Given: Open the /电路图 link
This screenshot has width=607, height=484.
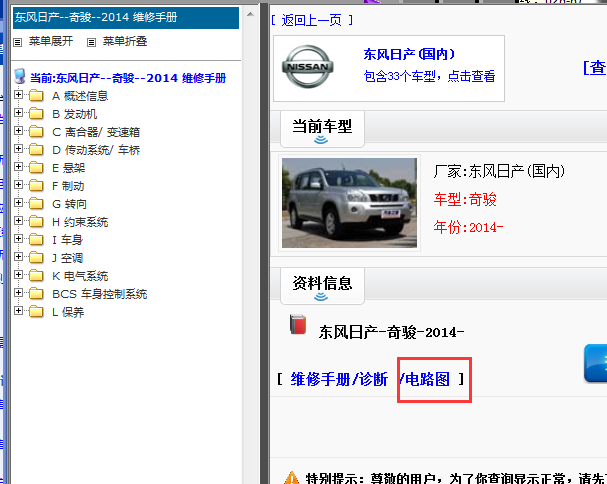Looking at the screenshot, I should tap(425, 379).
